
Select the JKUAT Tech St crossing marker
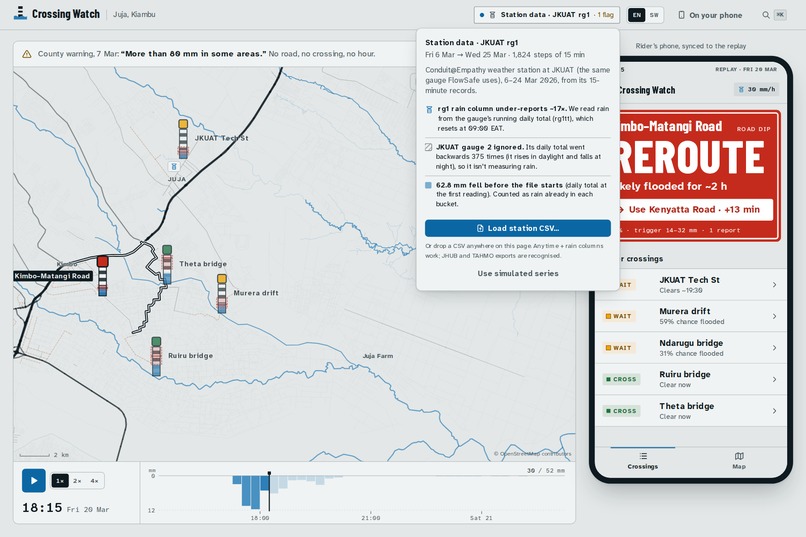pyautogui.click(x=183, y=138)
